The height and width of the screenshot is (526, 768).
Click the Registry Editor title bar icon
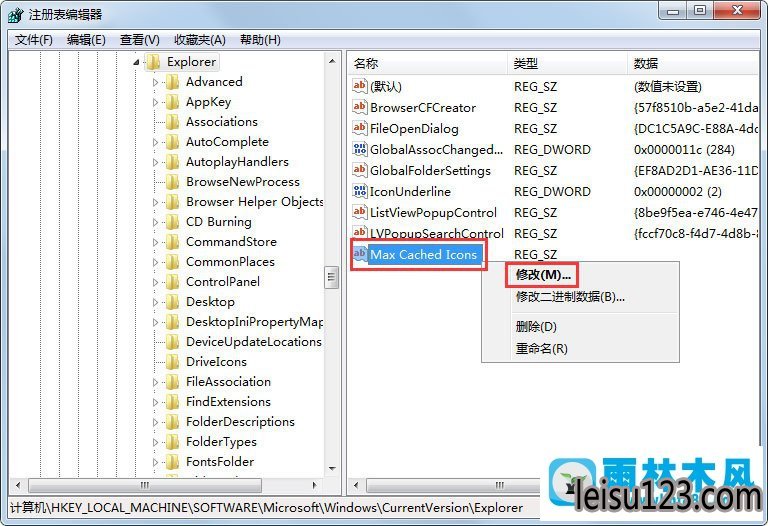pyautogui.click(x=15, y=15)
